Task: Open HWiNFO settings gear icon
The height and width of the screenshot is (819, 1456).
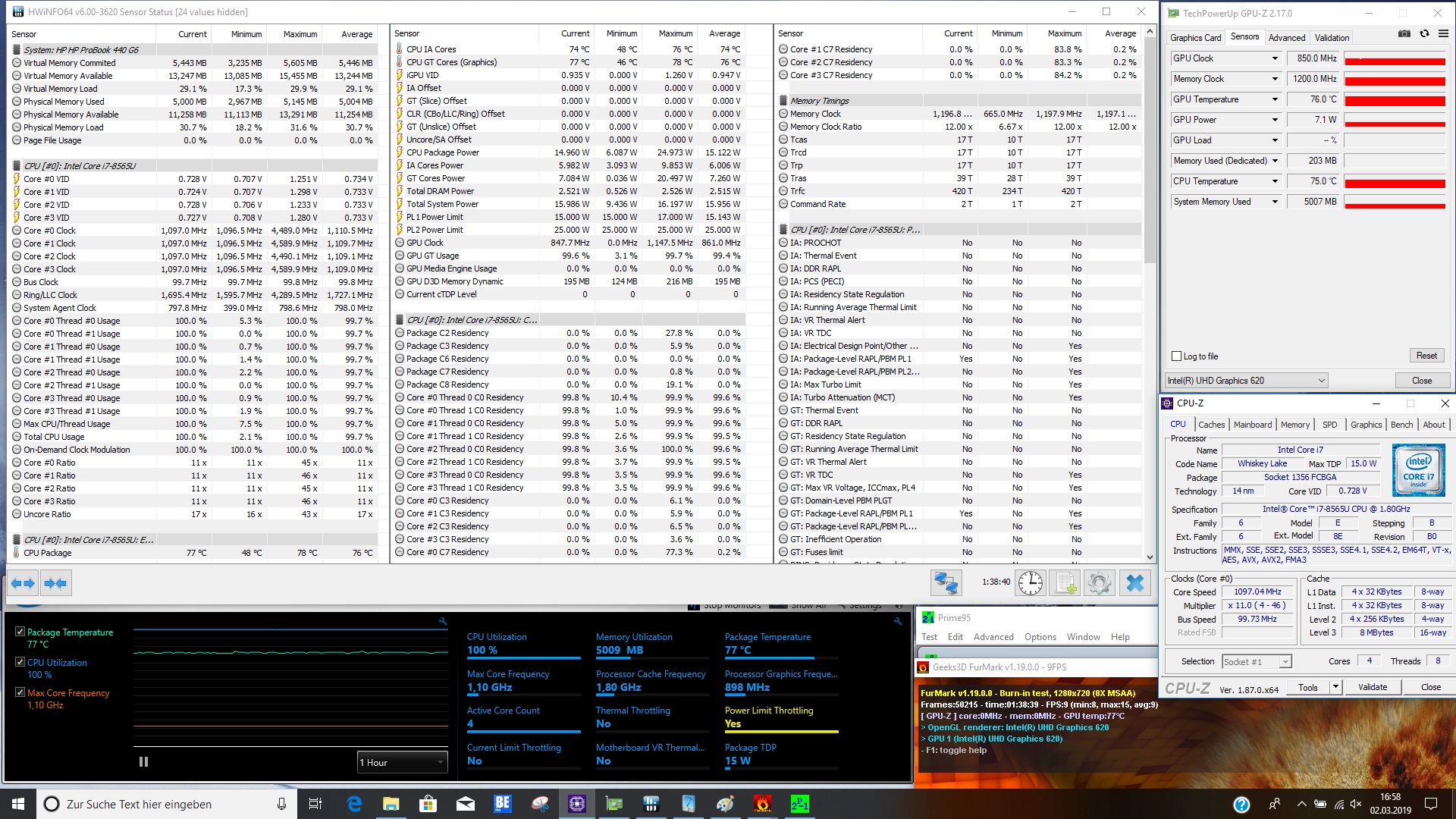Action: pos(1100,582)
